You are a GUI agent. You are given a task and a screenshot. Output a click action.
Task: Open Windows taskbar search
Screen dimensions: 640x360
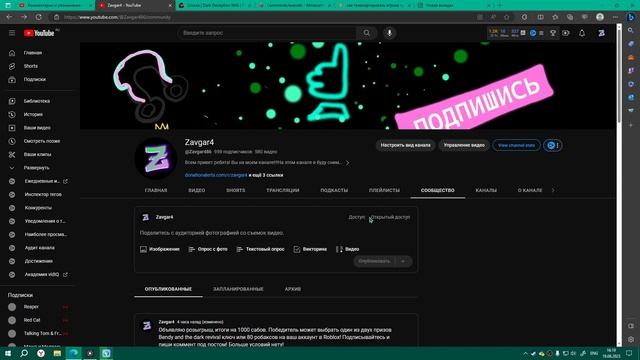(x=24, y=353)
